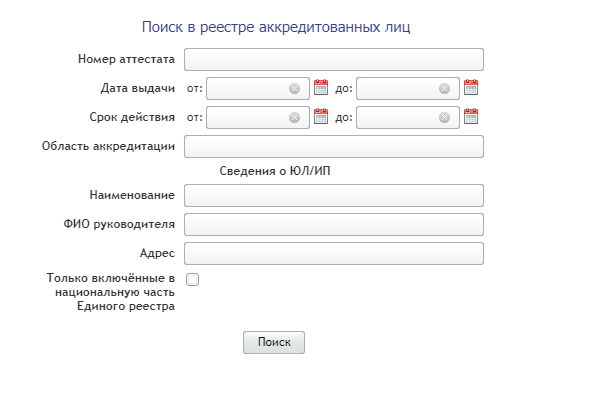
Task: Clear the validity period 'до' field
Action: (444, 118)
